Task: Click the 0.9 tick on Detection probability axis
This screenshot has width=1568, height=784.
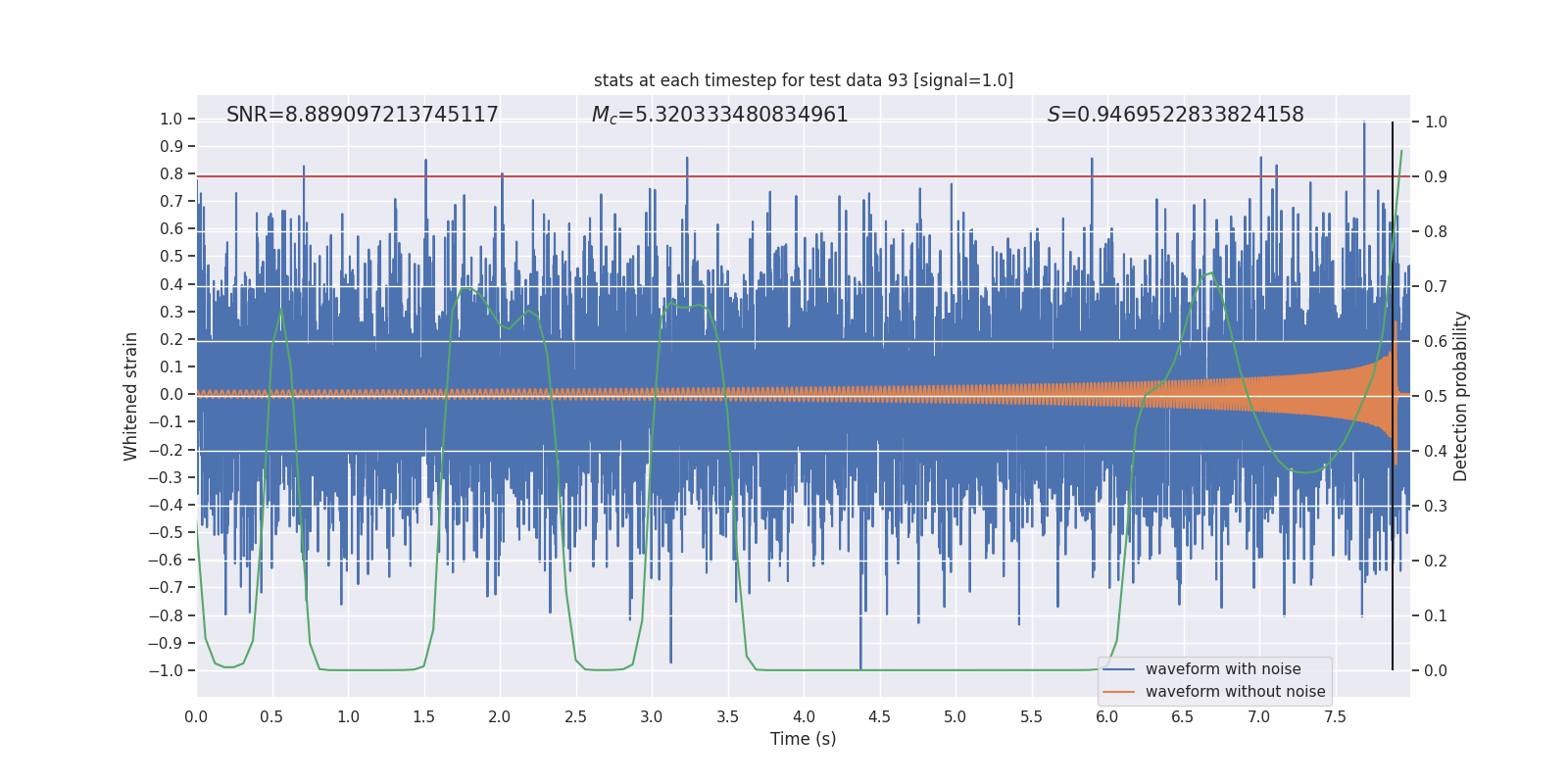Action: click(1436, 176)
